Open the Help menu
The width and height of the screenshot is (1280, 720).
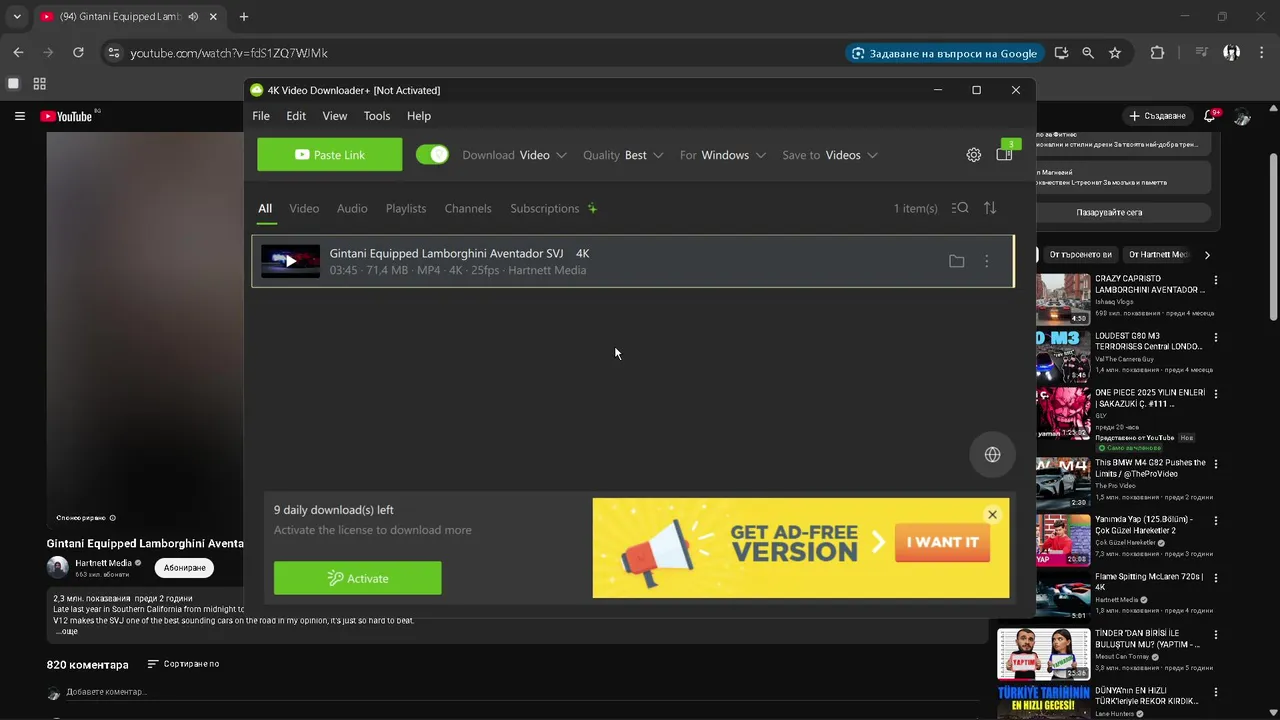point(419,116)
